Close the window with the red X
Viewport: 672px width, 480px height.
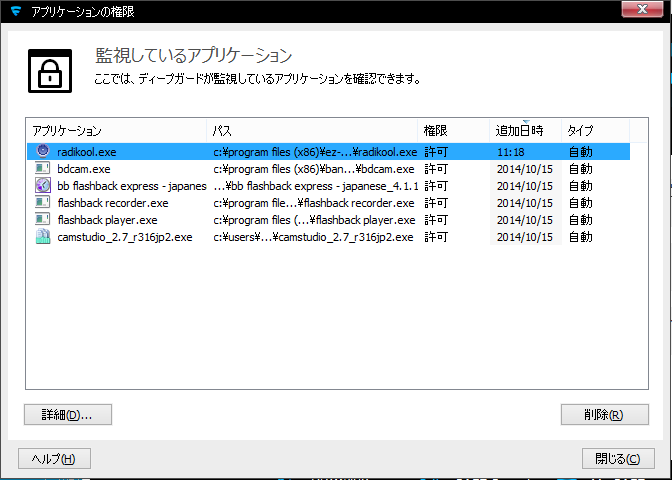tap(642, 9)
